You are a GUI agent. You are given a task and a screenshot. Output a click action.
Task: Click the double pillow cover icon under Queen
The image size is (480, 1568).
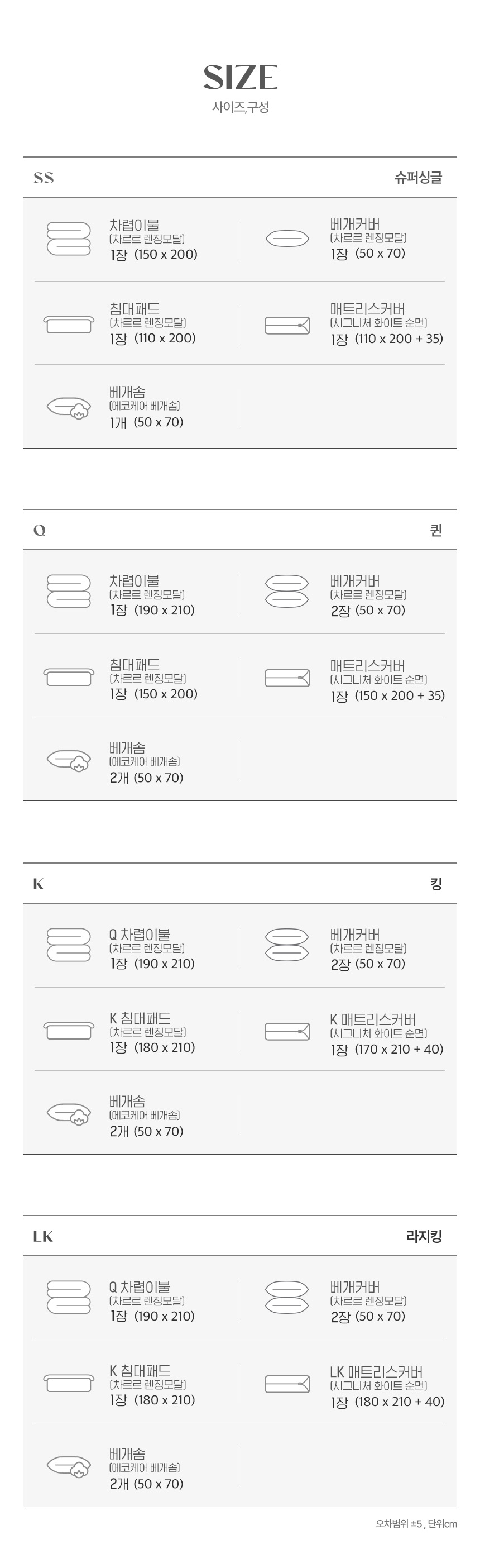[x=287, y=591]
